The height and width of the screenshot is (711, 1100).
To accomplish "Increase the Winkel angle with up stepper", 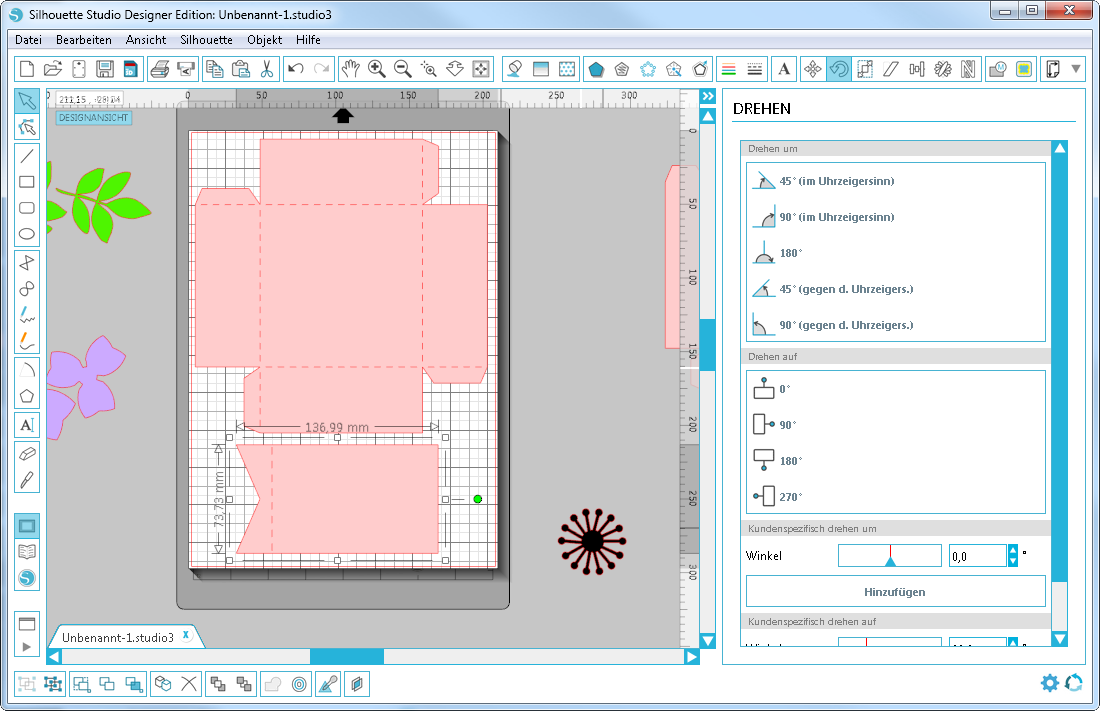I will [1013, 550].
